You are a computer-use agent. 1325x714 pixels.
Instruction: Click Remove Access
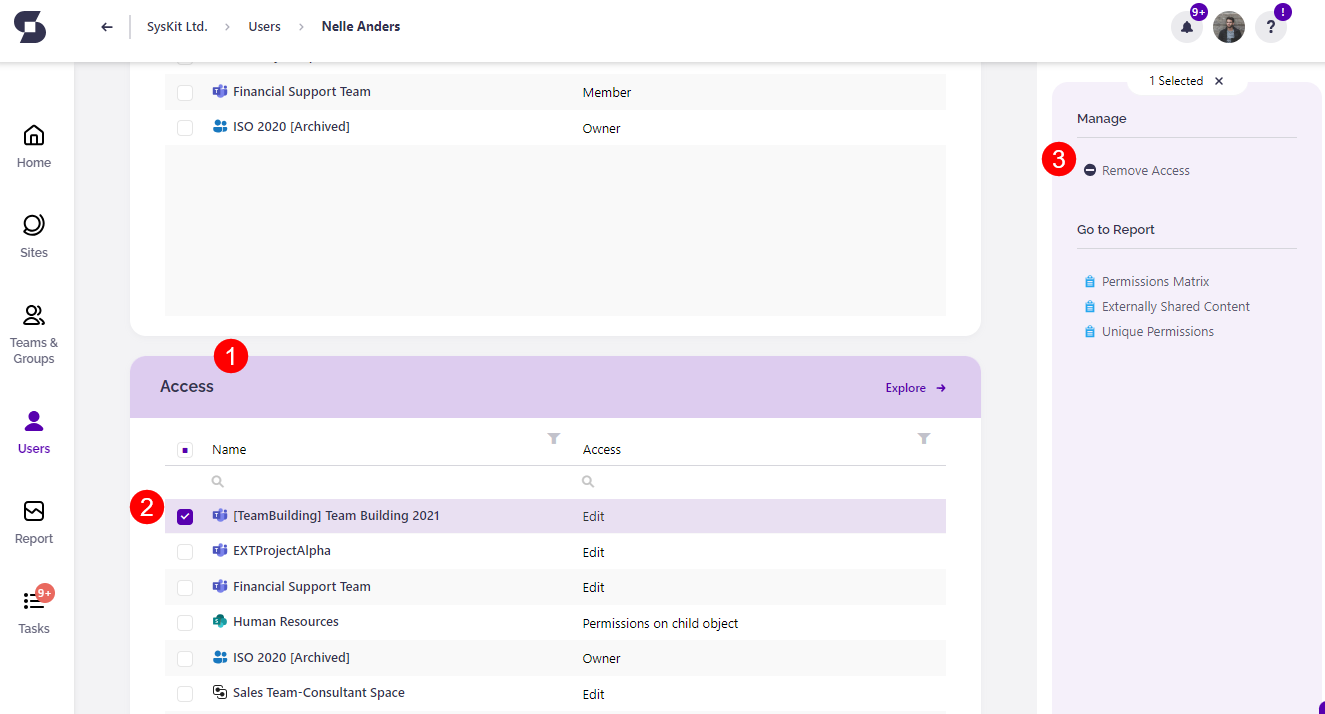[x=1144, y=171]
